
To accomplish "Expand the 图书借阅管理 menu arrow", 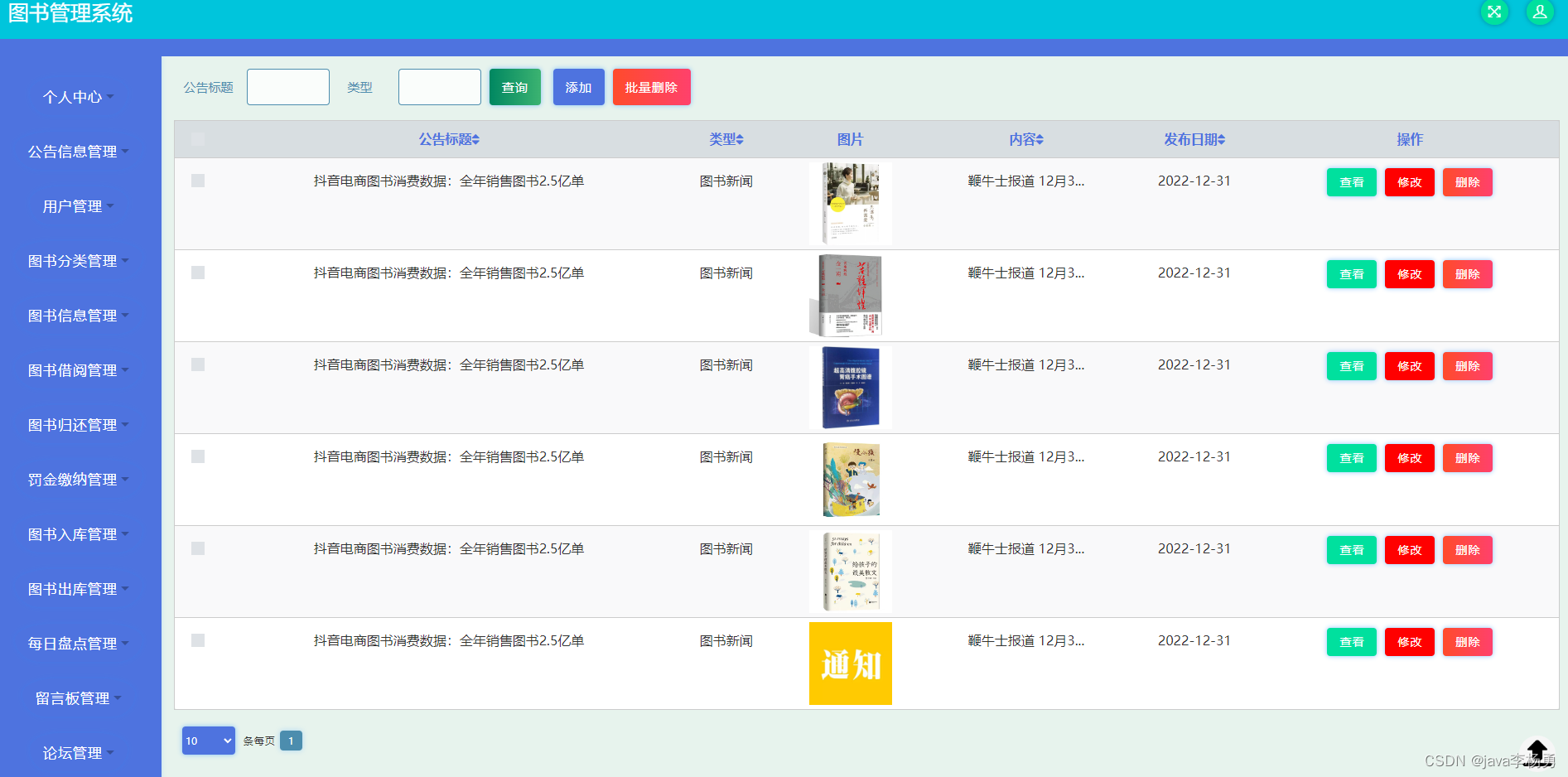I will 125,369.
